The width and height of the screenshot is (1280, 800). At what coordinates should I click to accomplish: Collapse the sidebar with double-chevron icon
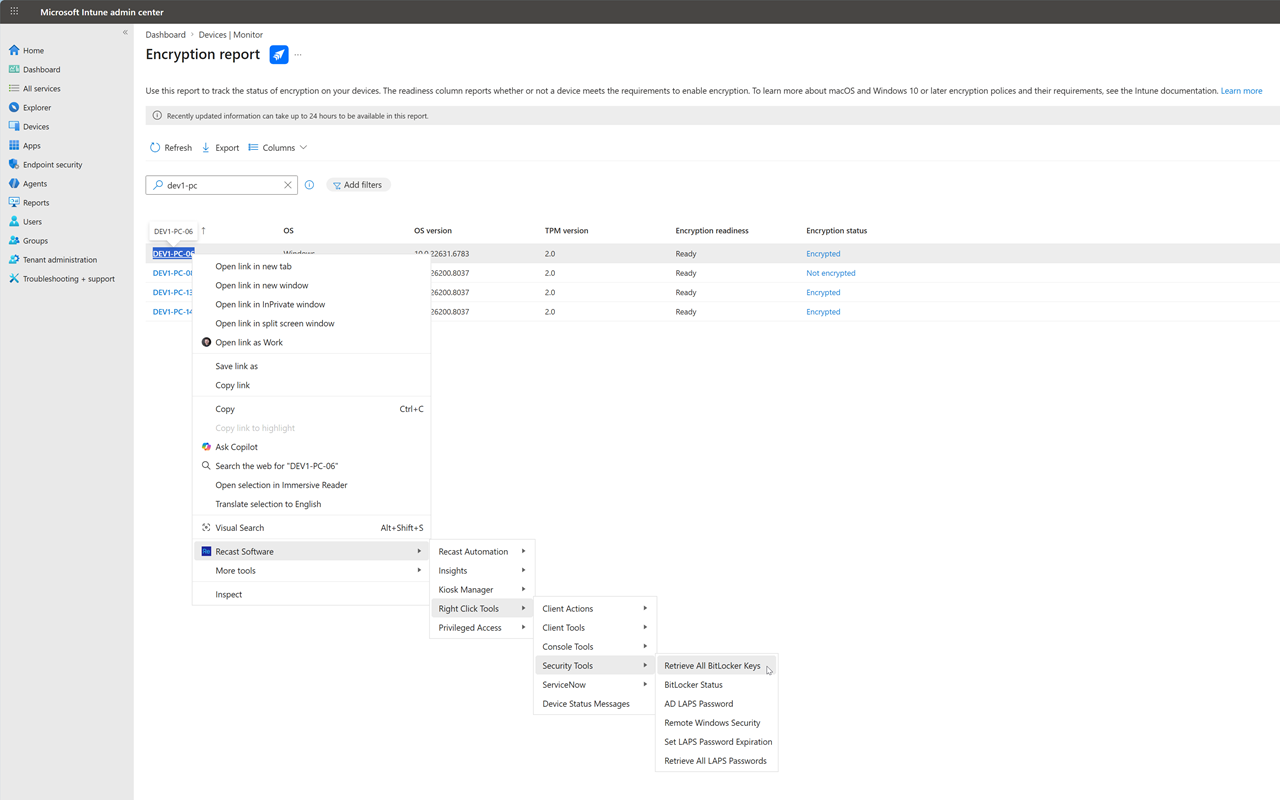[125, 33]
